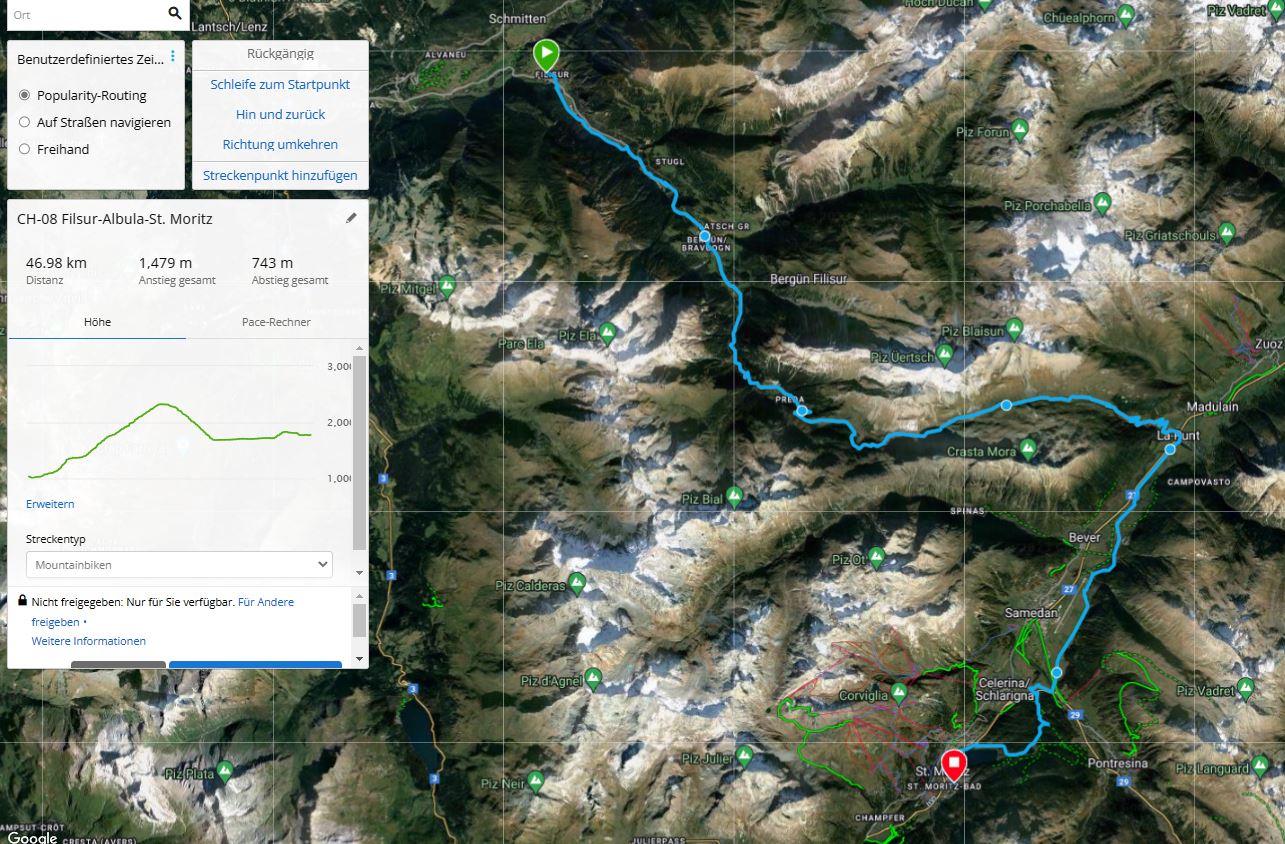Screen dimensions: 1285x844
Task: Click the search magnifier icon
Action: pos(175,13)
